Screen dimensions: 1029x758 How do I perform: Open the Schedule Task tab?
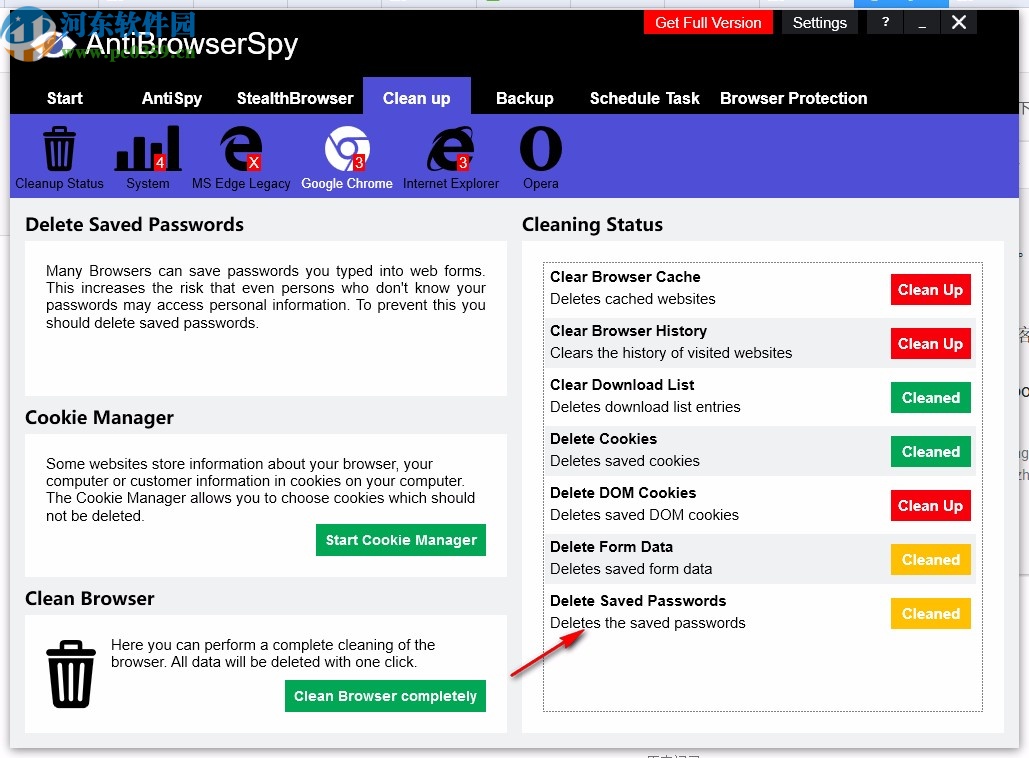pyautogui.click(x=644, y=98)
